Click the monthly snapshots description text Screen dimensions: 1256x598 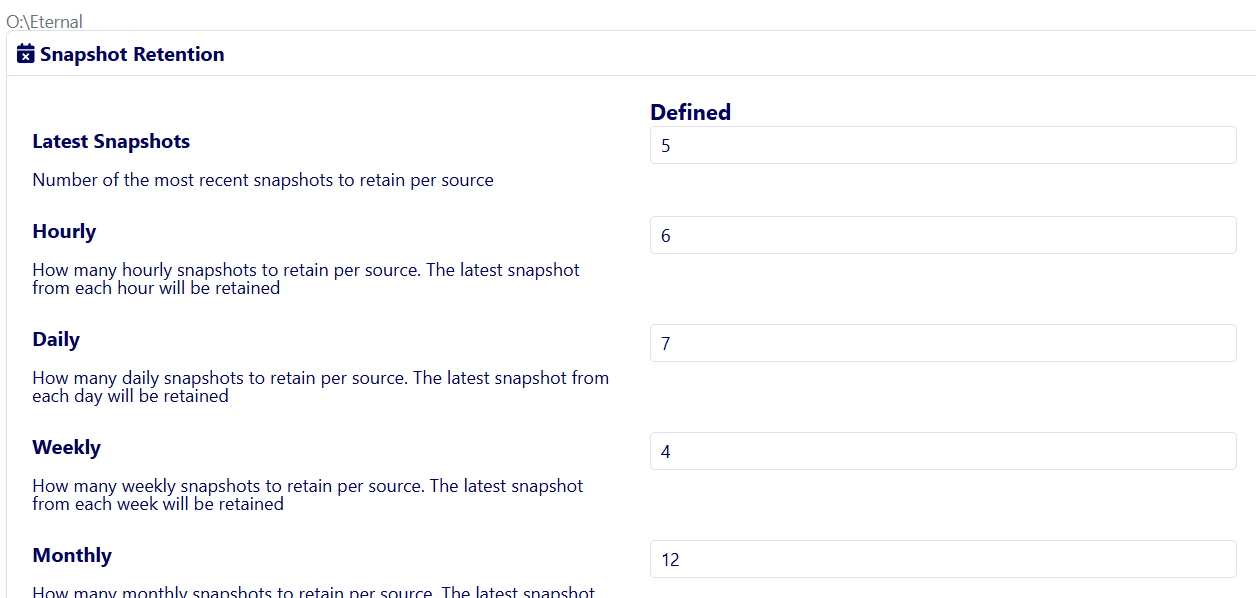tap(313, 592)
